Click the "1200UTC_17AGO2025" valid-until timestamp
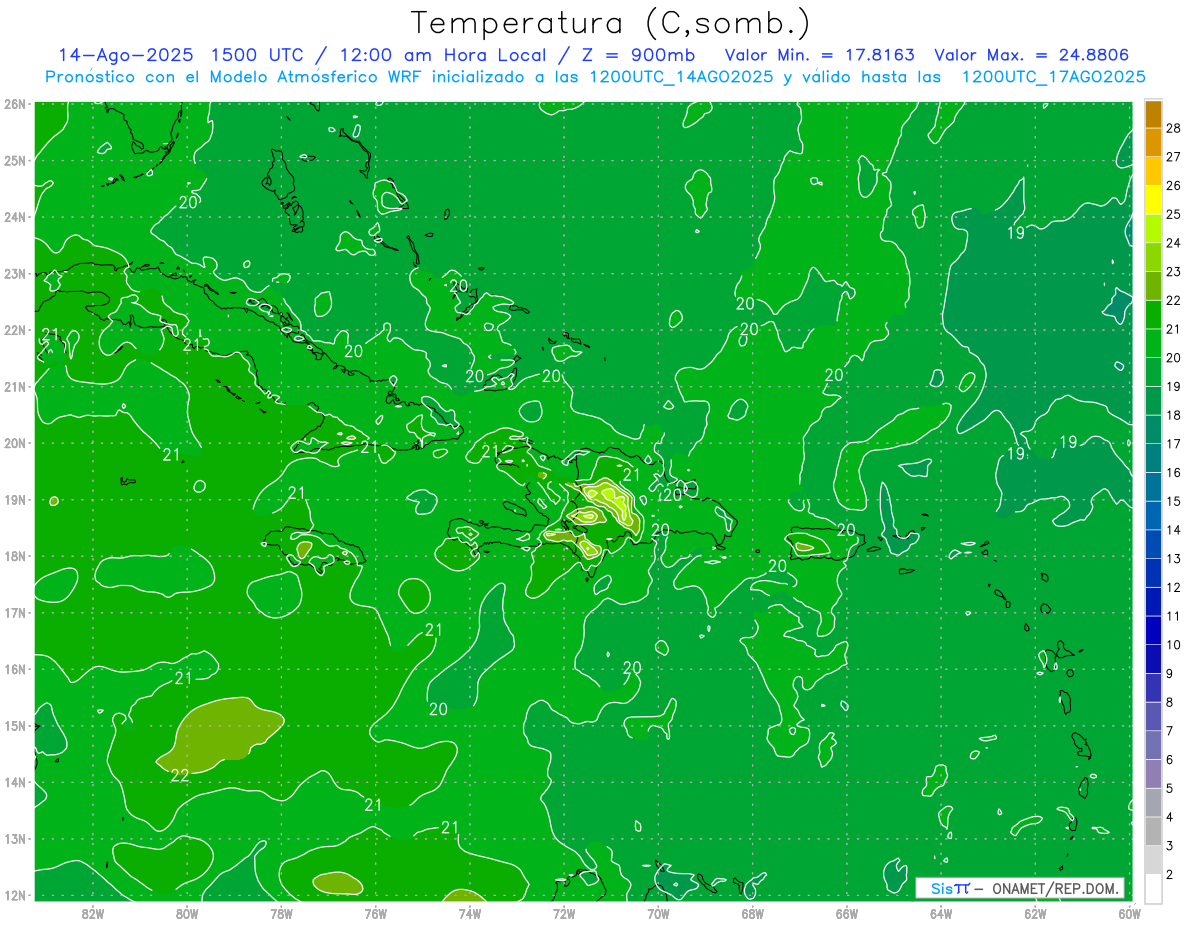The image size is (1200, 927). [x=1053, y=77]
